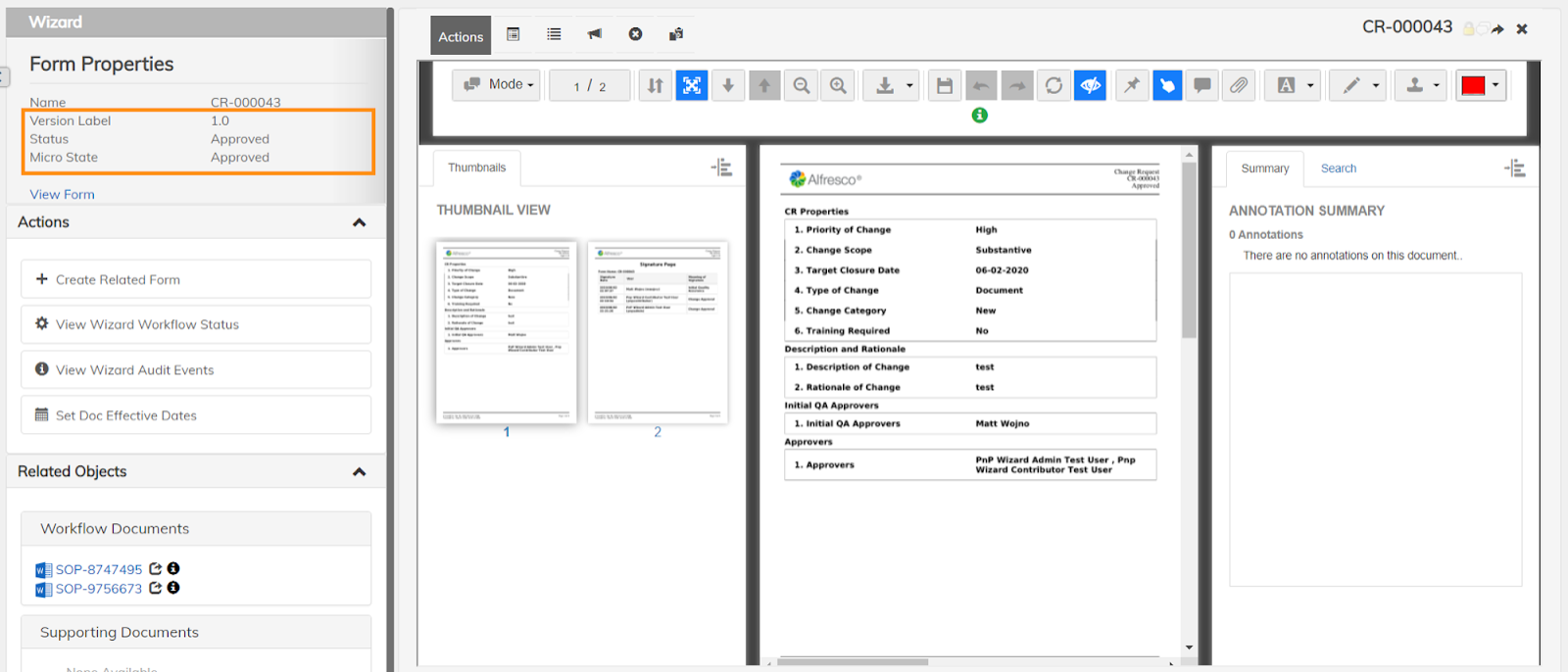Viewport: 1568px width, 672px height.
Task: Click the zoom in magnifier icon
Action: [x=838, y=85]
